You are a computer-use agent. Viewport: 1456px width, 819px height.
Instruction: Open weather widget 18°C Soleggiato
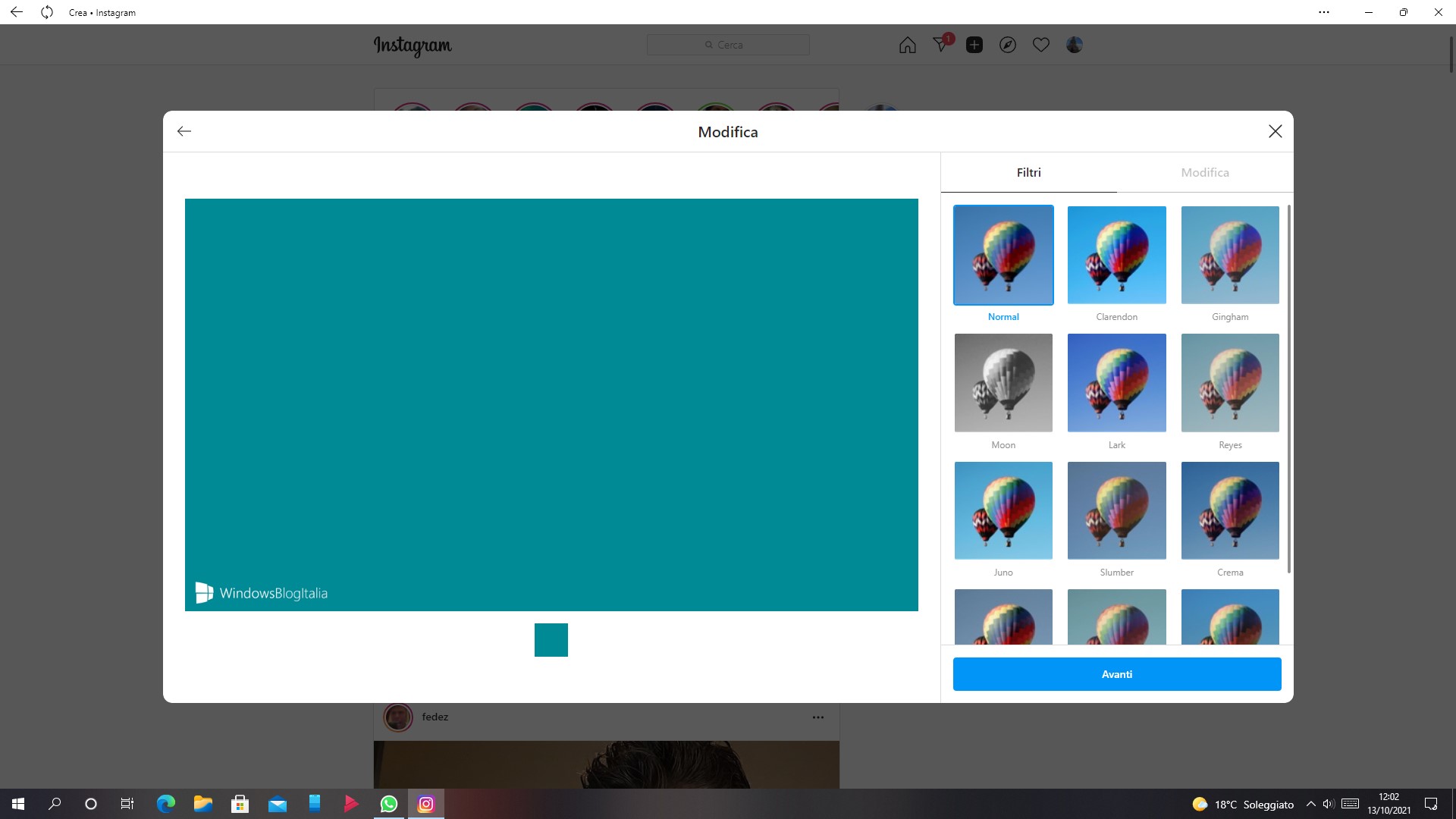1243,805
